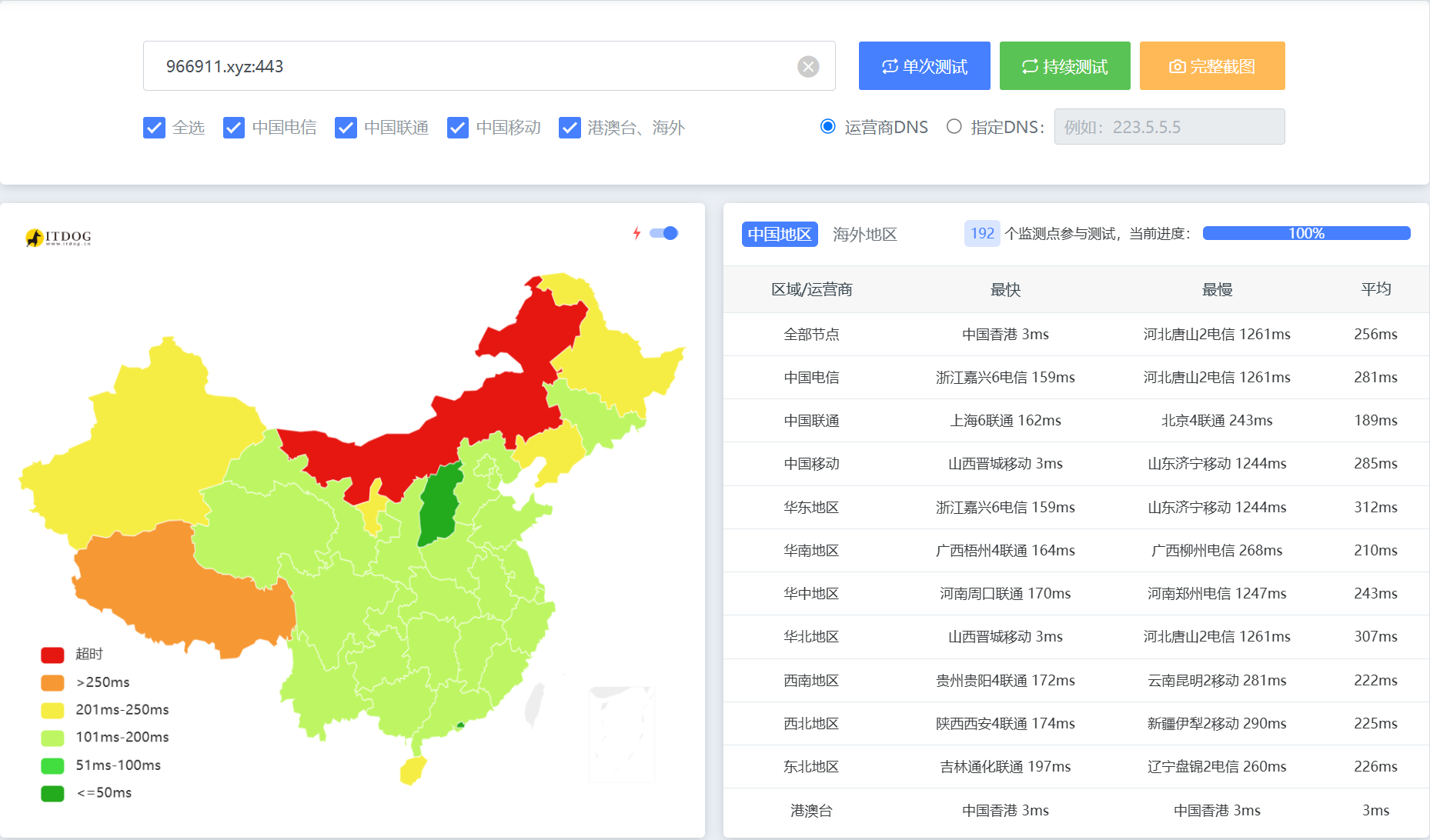Click the 平均 column header
This screenshot has height=840, width=1430.
coord(1375,289)
